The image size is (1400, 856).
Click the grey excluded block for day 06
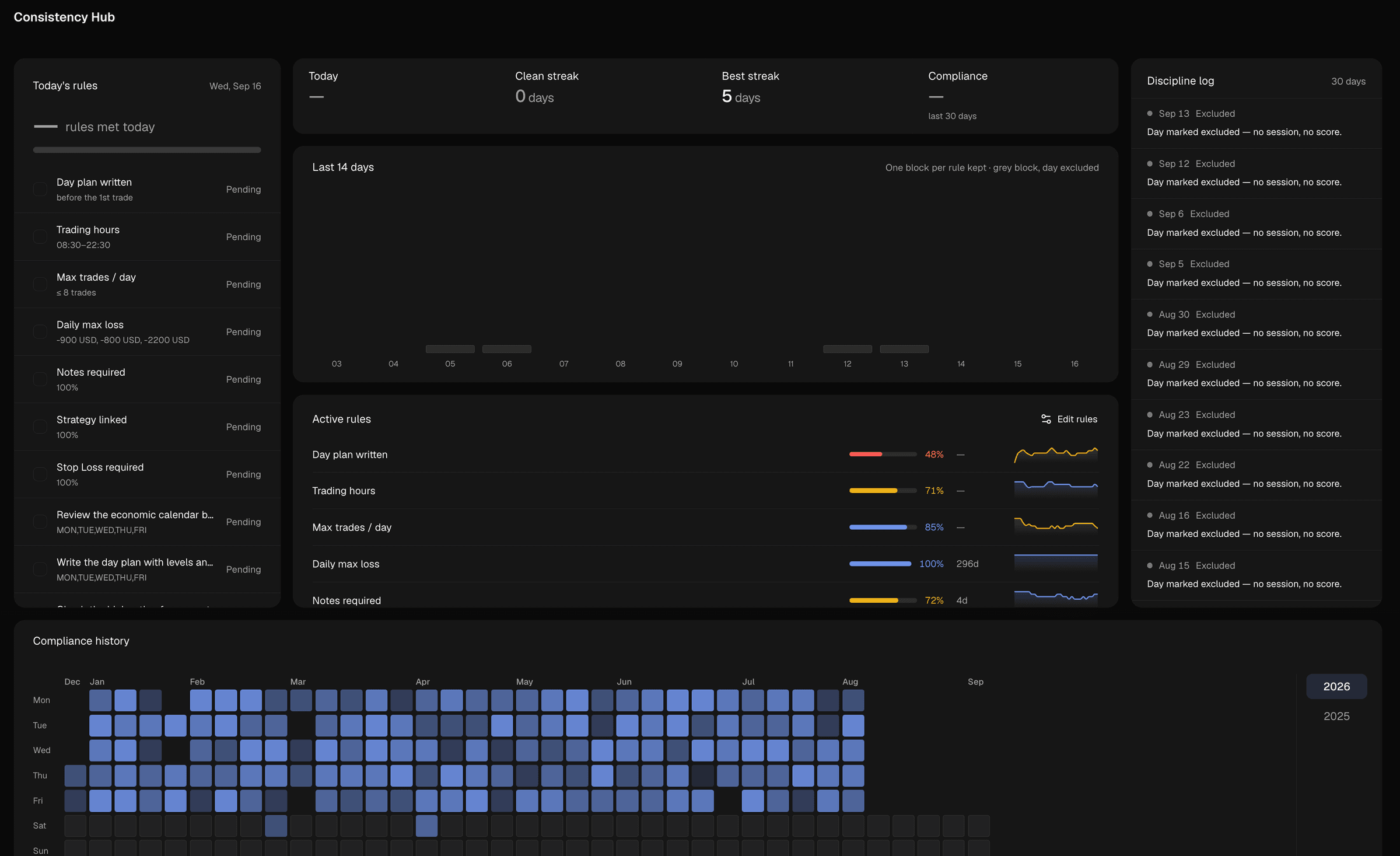[506, 349]
